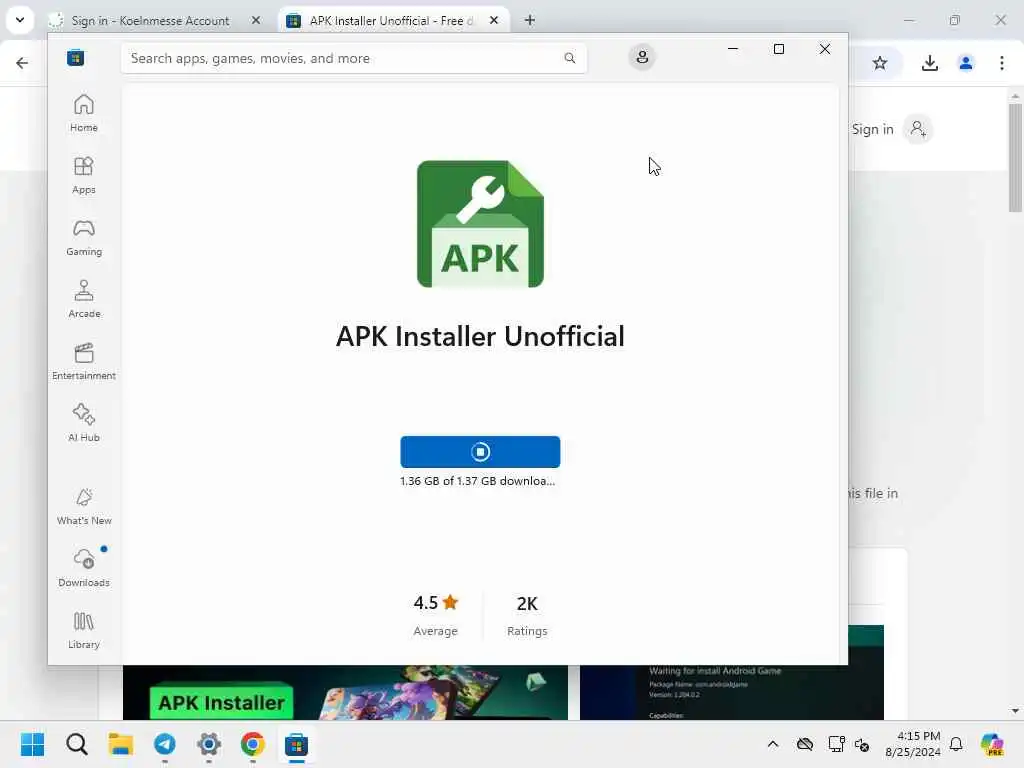Open the Arcade section
This screenshot has height=768, width=1024.
[x=84, y=300]
